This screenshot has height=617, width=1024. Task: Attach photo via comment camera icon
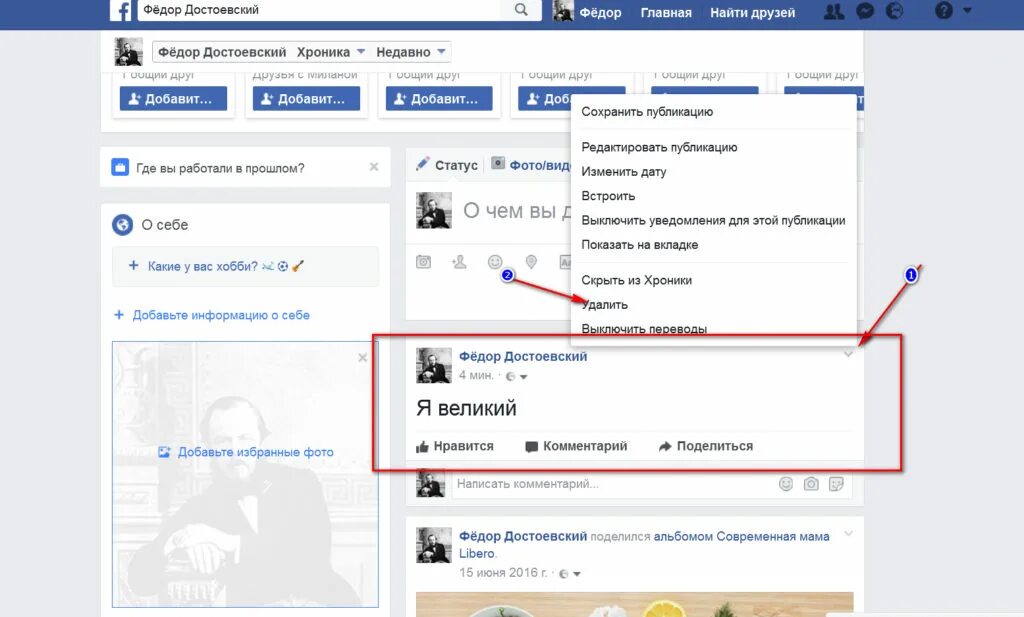(x=811, y=484)
